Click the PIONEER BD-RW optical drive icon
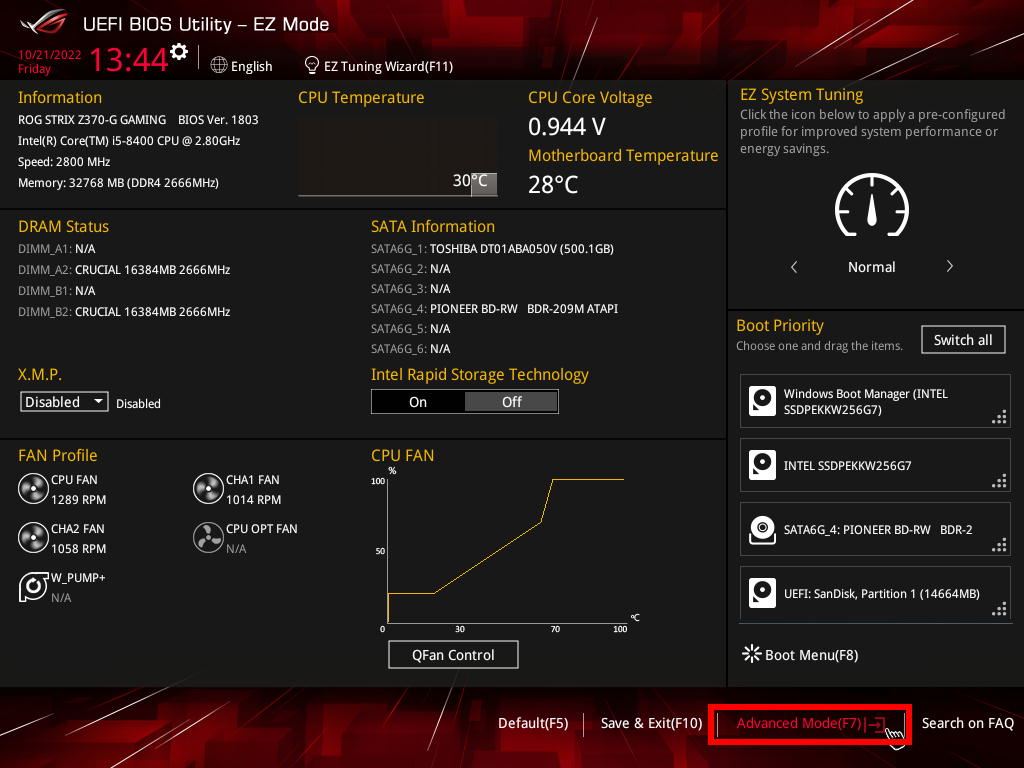The width and height of the screenshot is (1024, 768). point(762,529)
